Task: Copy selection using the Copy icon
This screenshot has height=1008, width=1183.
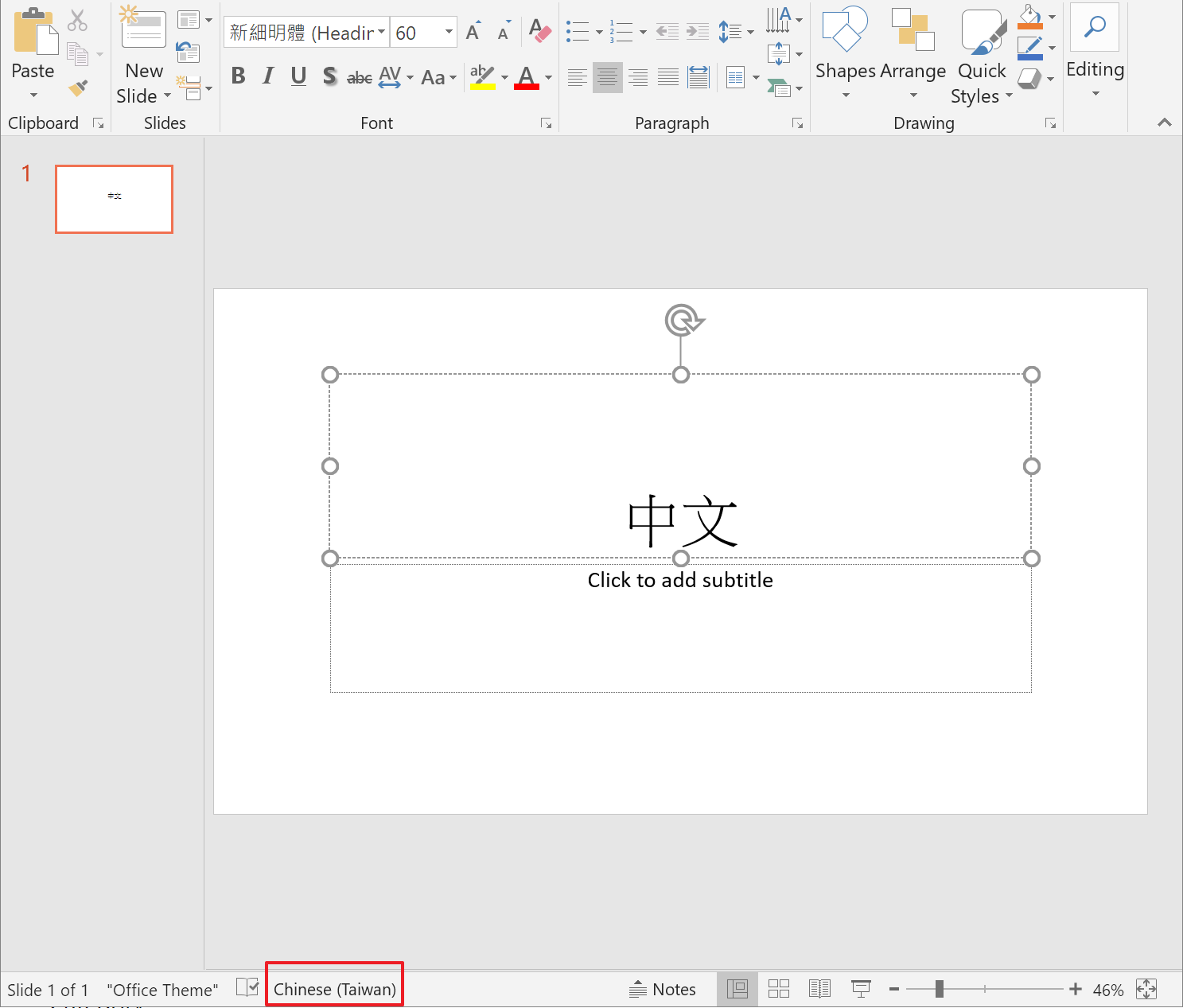Action: [78, 54]
